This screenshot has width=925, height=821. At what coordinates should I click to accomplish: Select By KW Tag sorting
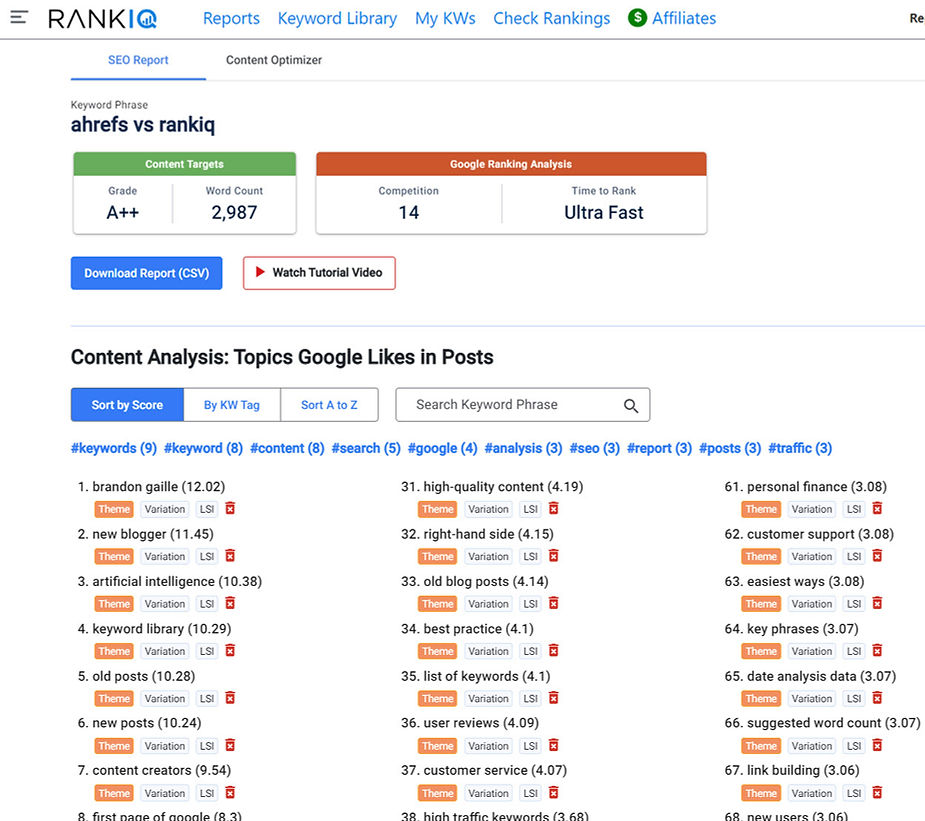coord(232,405)
